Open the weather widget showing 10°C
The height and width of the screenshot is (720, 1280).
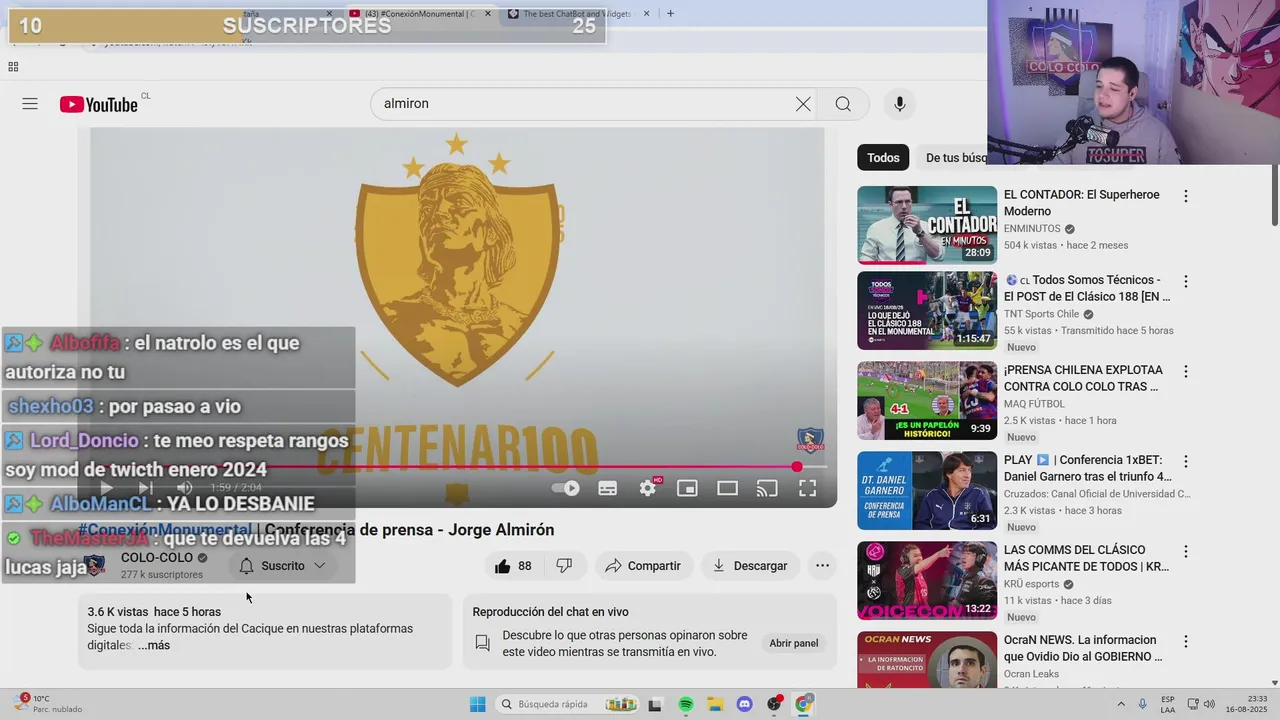click(x=48, y=704)
